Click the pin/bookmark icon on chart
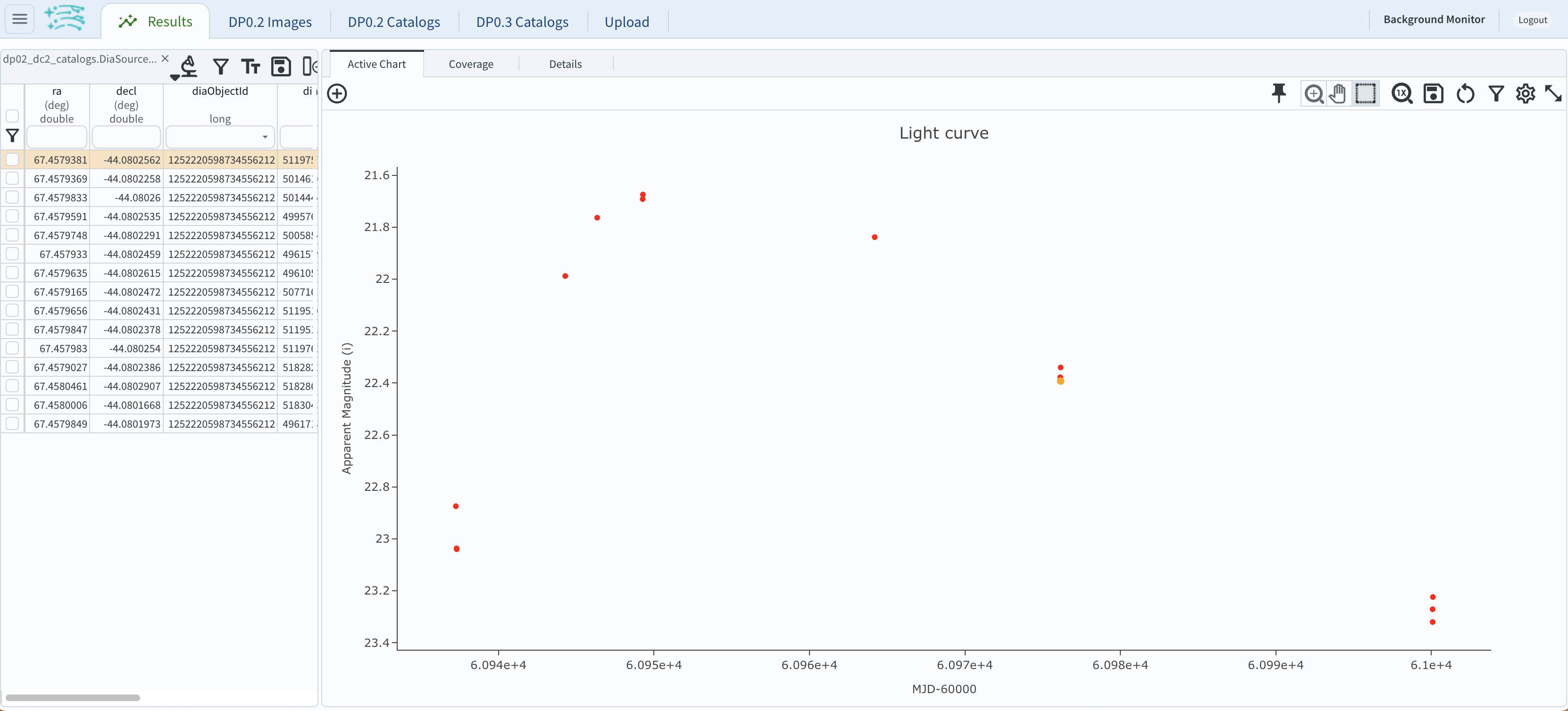 [1277, 93]
